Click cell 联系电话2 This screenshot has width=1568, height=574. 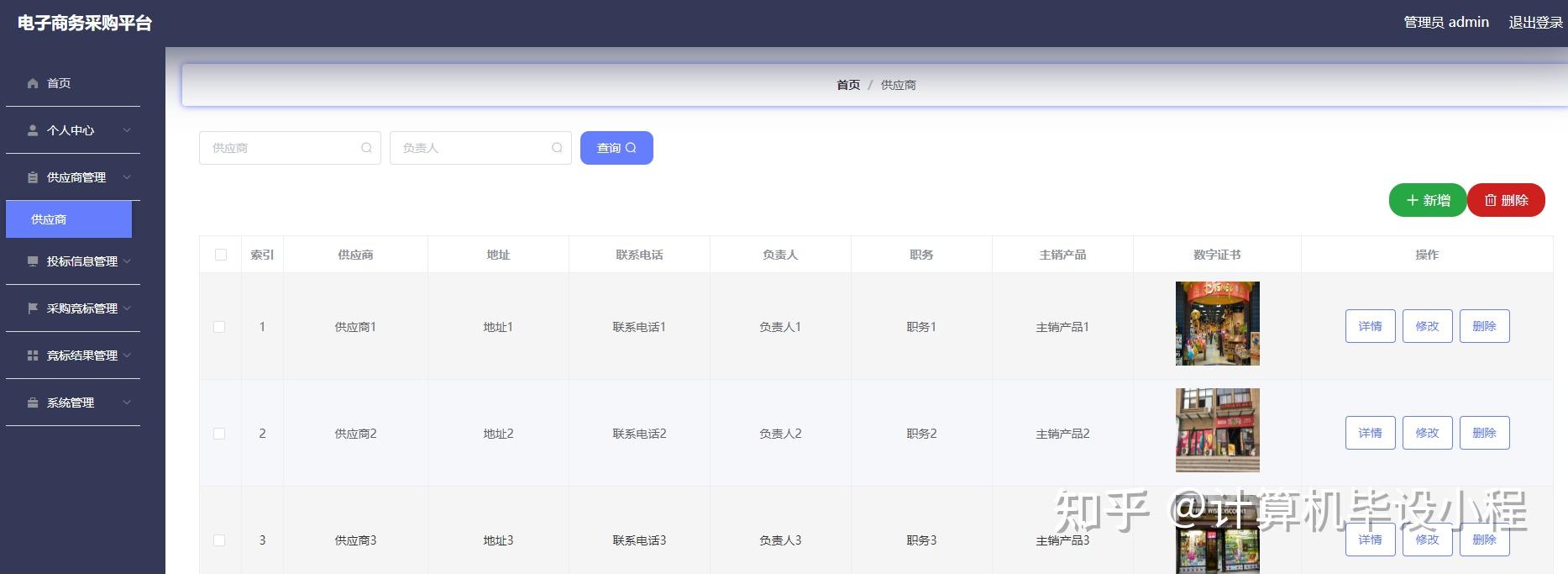(639, 434)
